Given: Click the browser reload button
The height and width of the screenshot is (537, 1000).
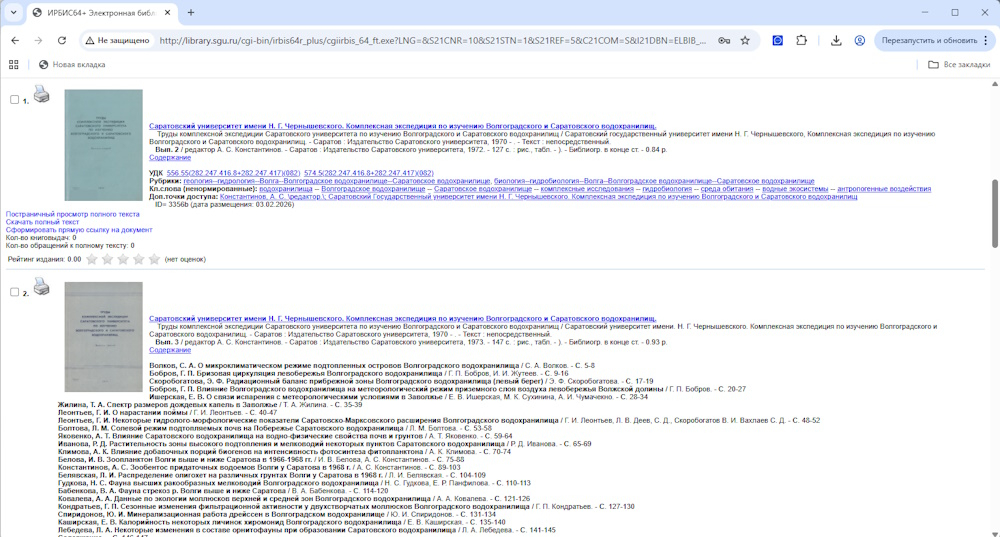Looking at the screenshot, I should click(62, 41).
